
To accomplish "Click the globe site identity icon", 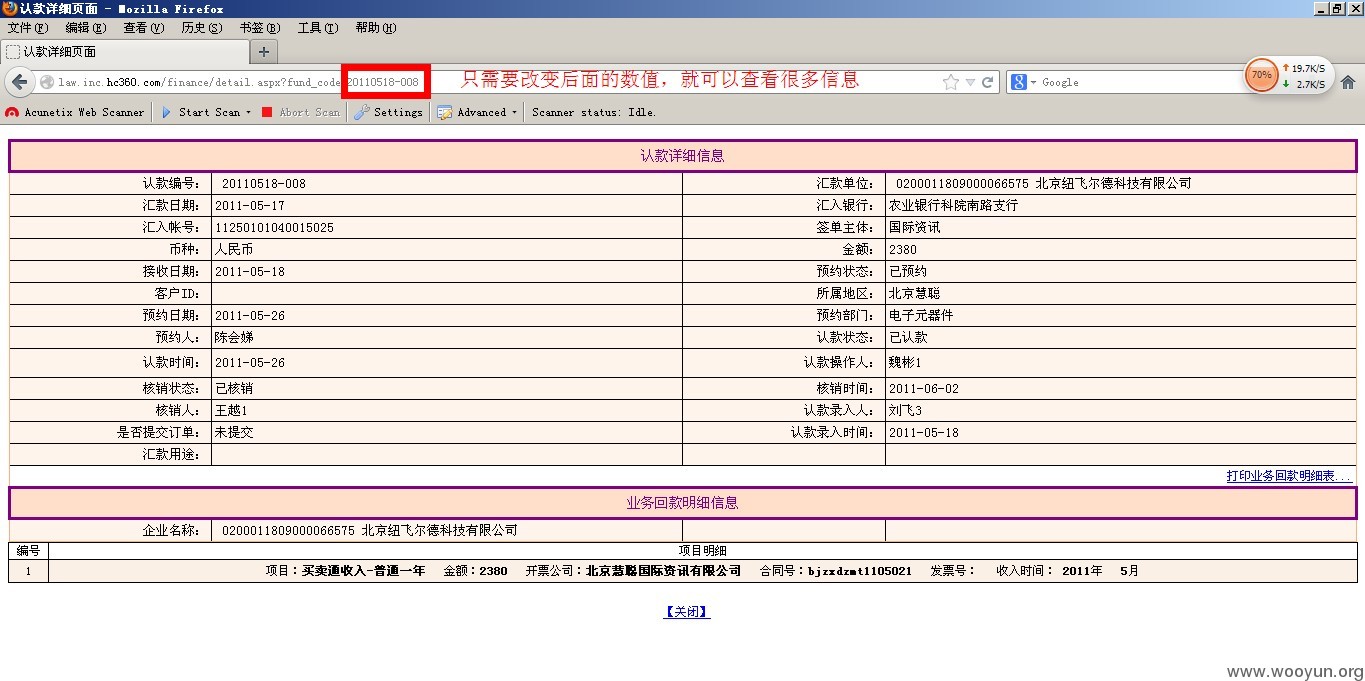I will [46, 82].
